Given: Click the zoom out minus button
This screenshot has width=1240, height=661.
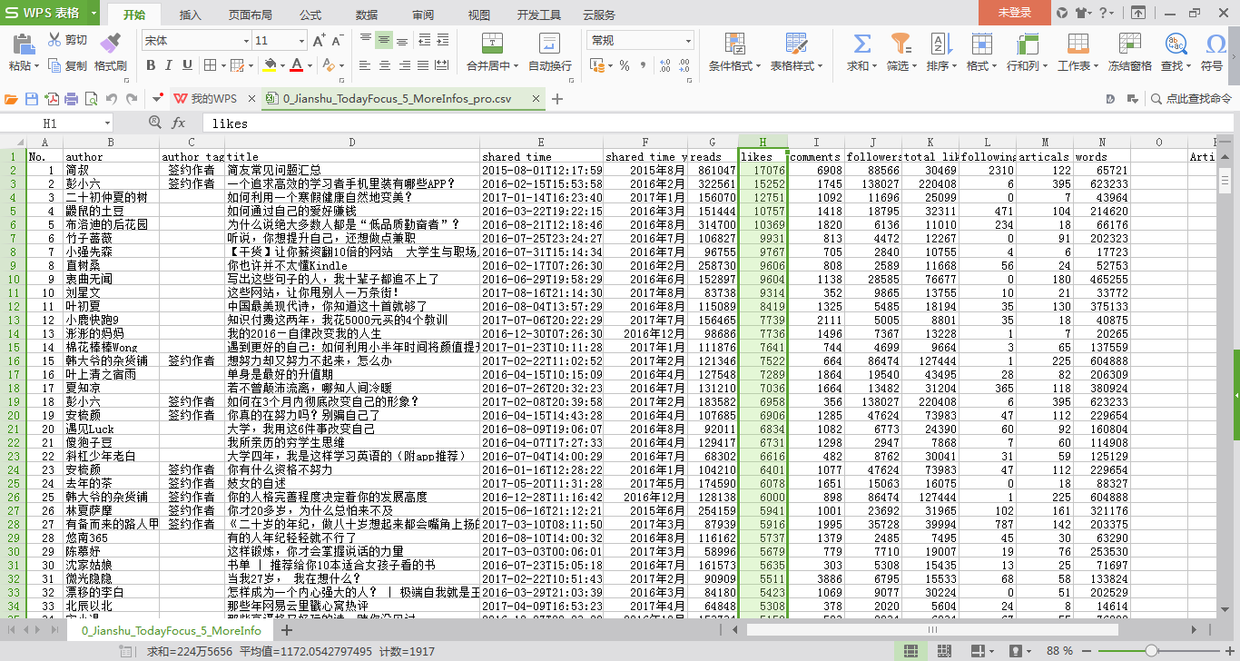Looking at the screenshot, I should coord(1086,651).
